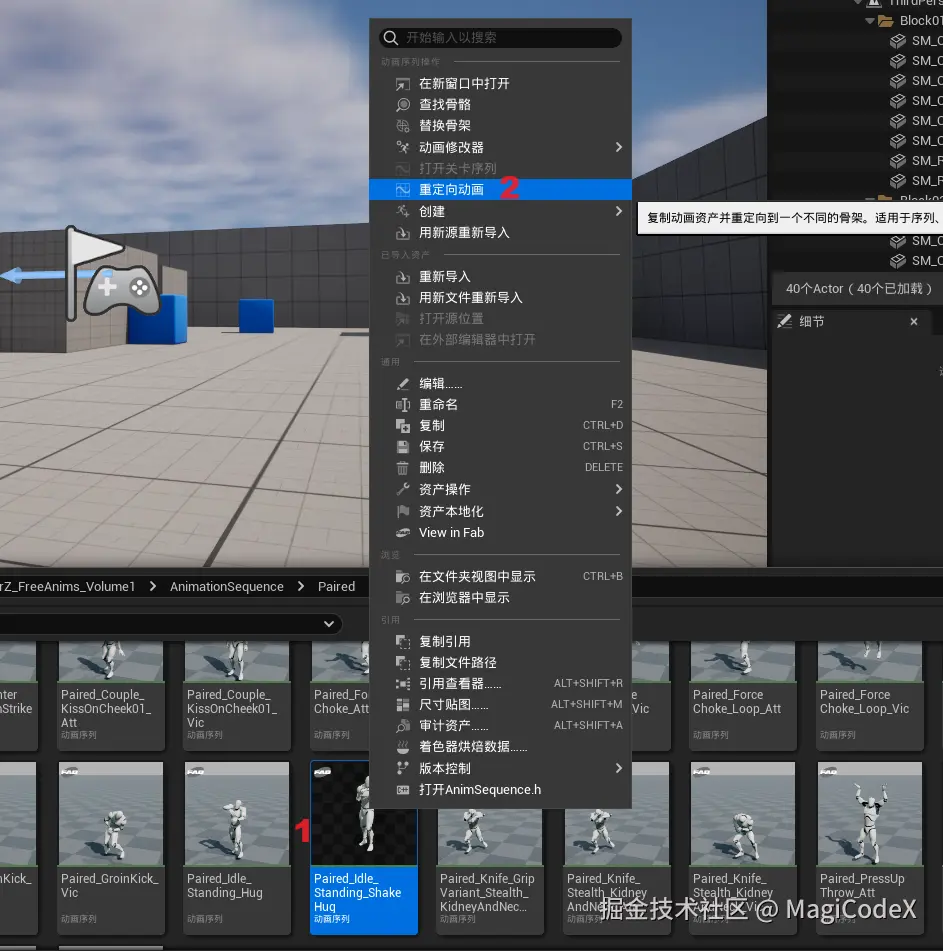Select Paired_ForceChoke_Loop_Vic asset

[870, 696]
